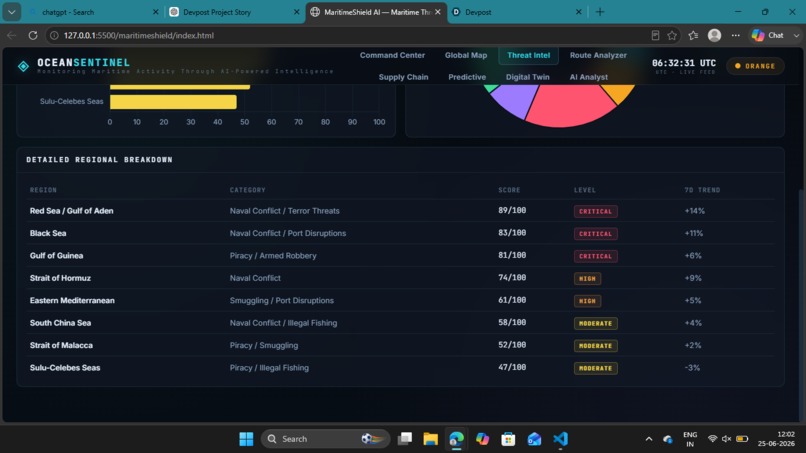The height and width of the screenshot is (453, 806).
Task: Select the Red Sea / Gulf of Aden row
Action: [x=401, y=211]
